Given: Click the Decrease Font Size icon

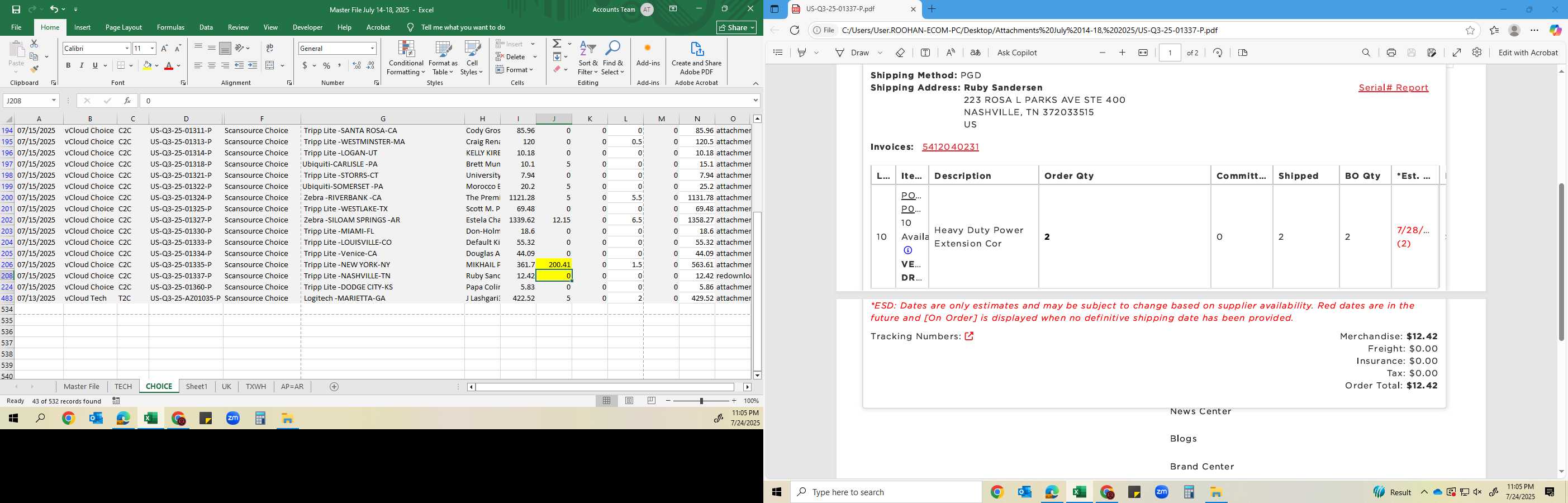Looking at the screenshot, I should [178, 48].
